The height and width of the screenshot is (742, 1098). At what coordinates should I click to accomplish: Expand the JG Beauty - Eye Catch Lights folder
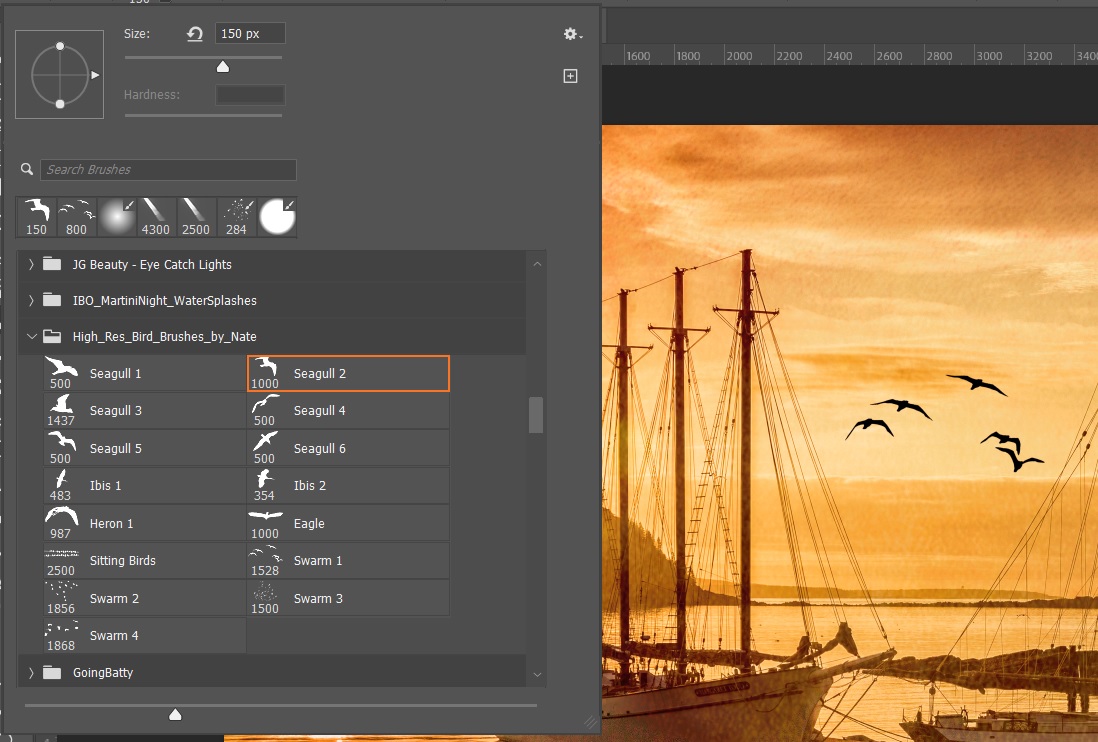(x=31, y=264)
